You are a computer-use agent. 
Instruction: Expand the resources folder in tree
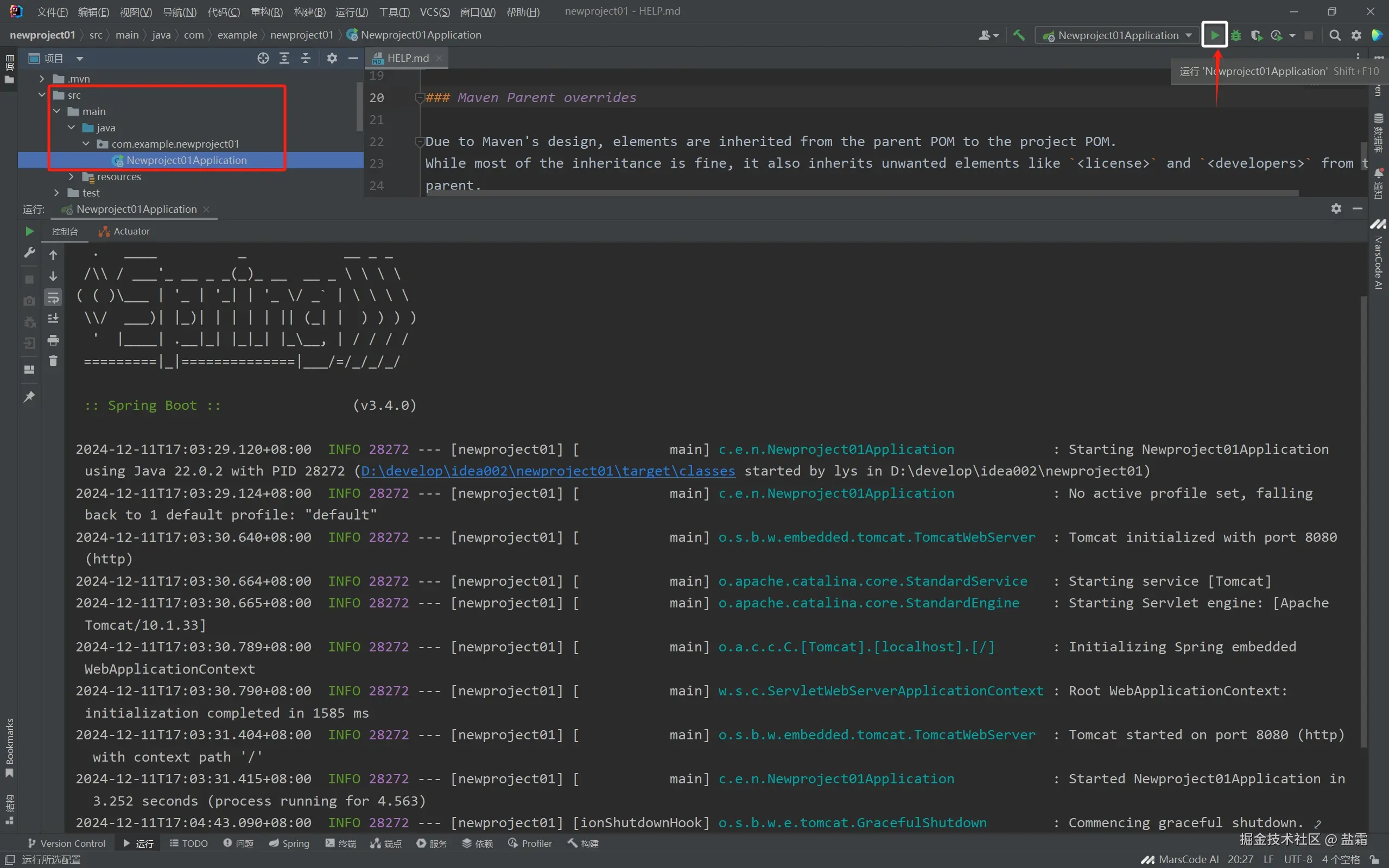(x=71, y=177)
